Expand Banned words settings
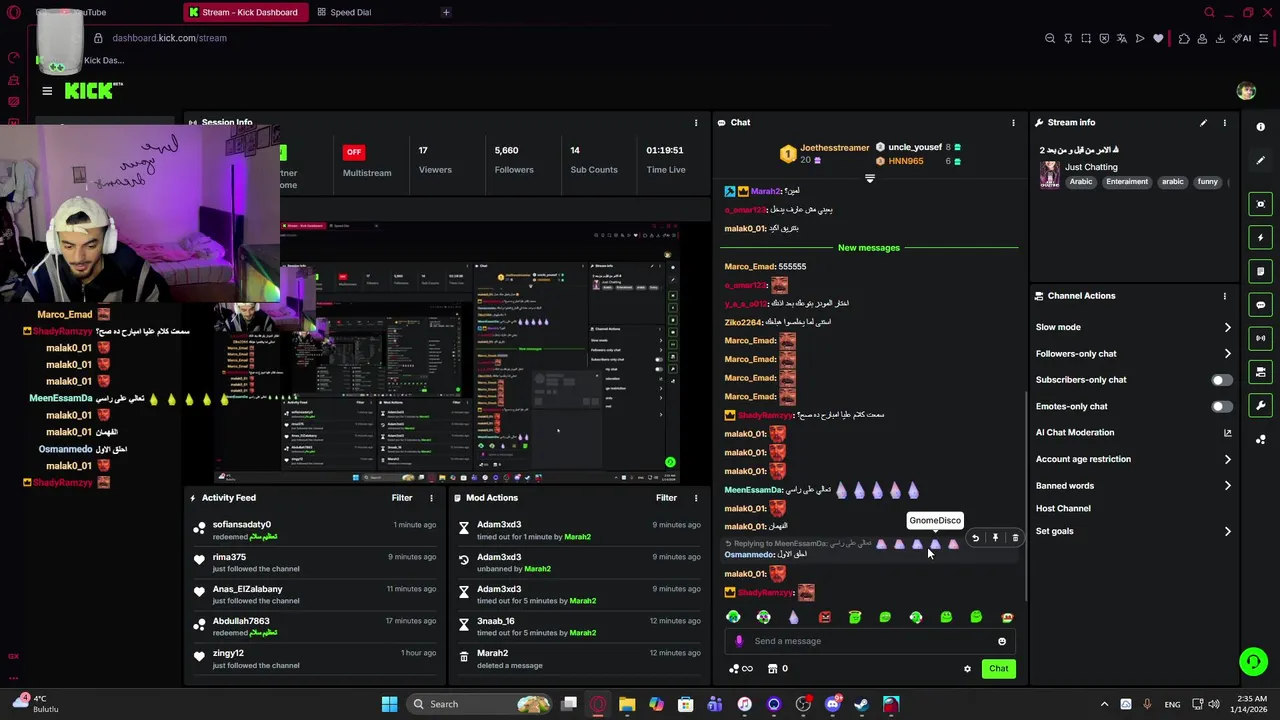The height and width of the screenshot is (720, 1280). pos(1228,486)
